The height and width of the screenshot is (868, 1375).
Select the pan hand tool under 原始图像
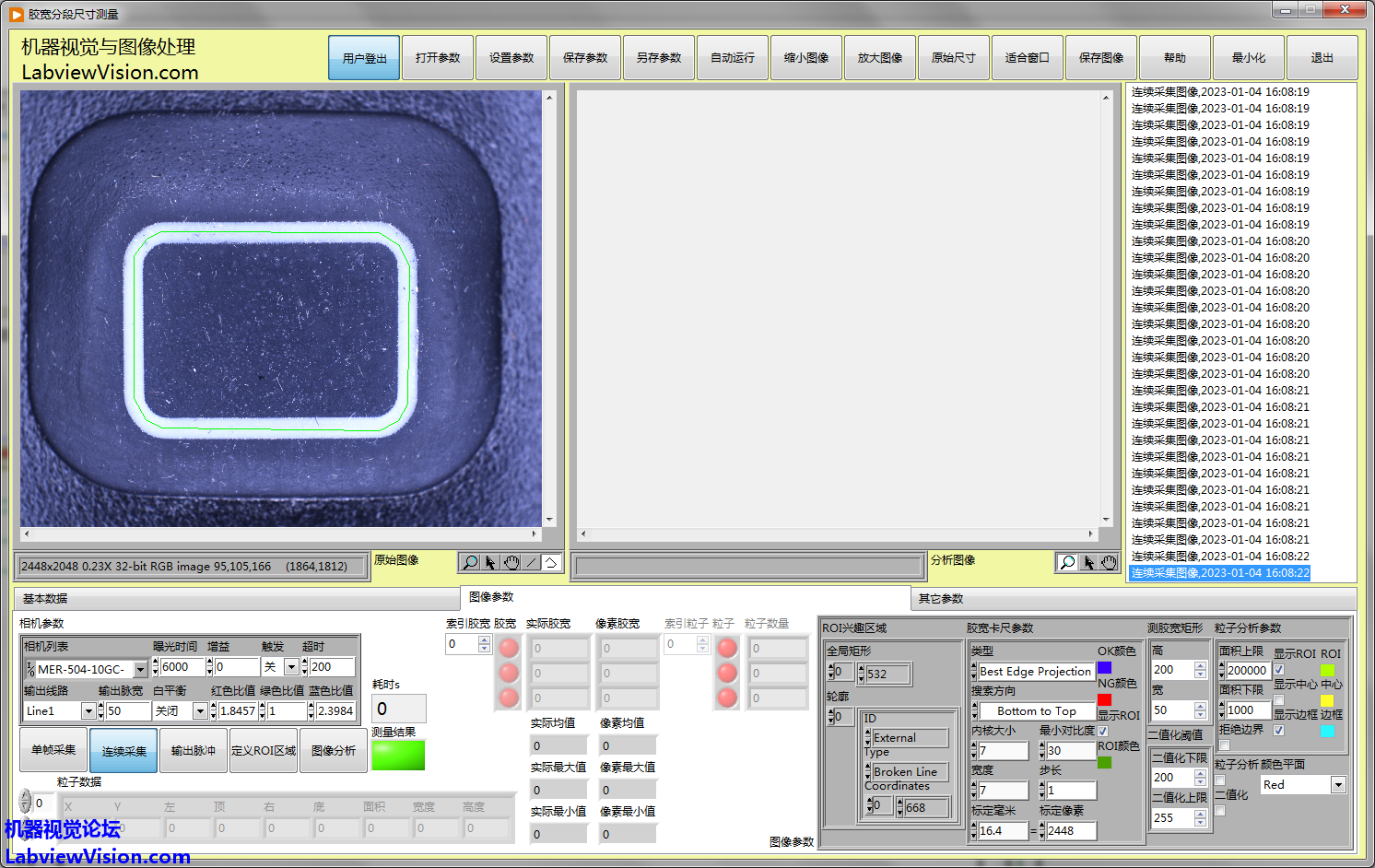511,562
